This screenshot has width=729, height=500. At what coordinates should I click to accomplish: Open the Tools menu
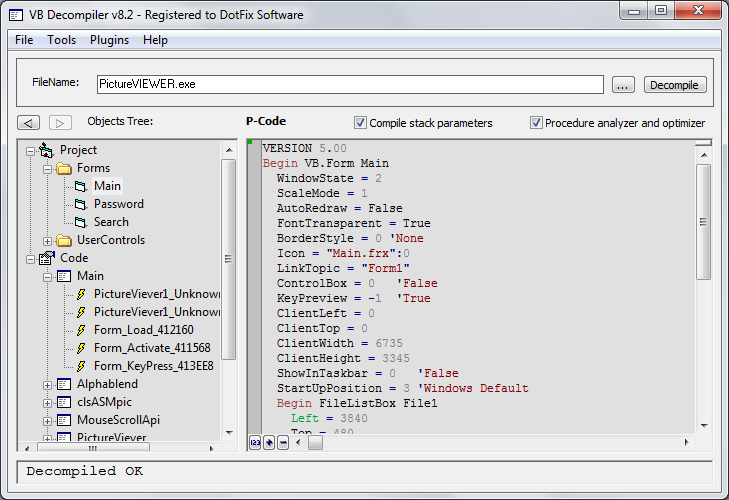tap(61, 40)
